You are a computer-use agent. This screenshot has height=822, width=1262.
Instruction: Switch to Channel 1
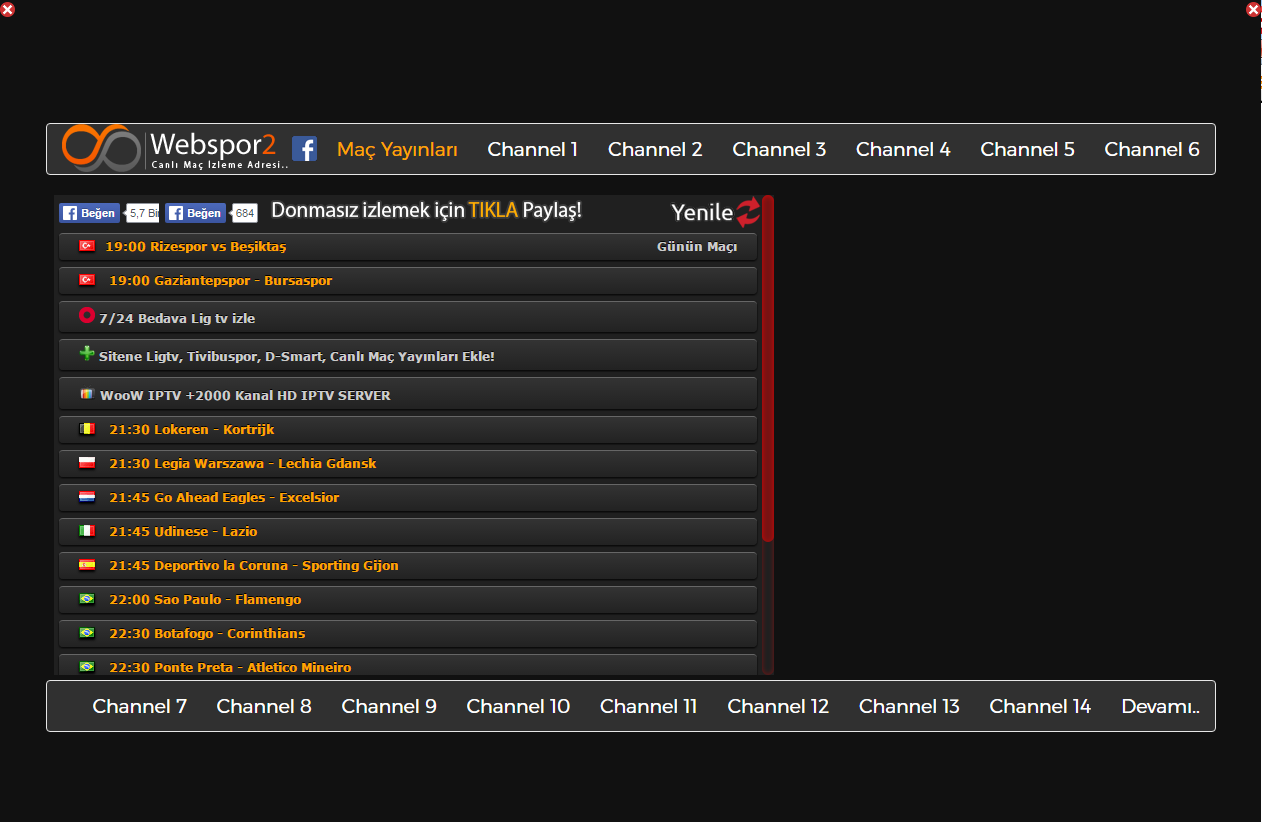tap(532, 149)
